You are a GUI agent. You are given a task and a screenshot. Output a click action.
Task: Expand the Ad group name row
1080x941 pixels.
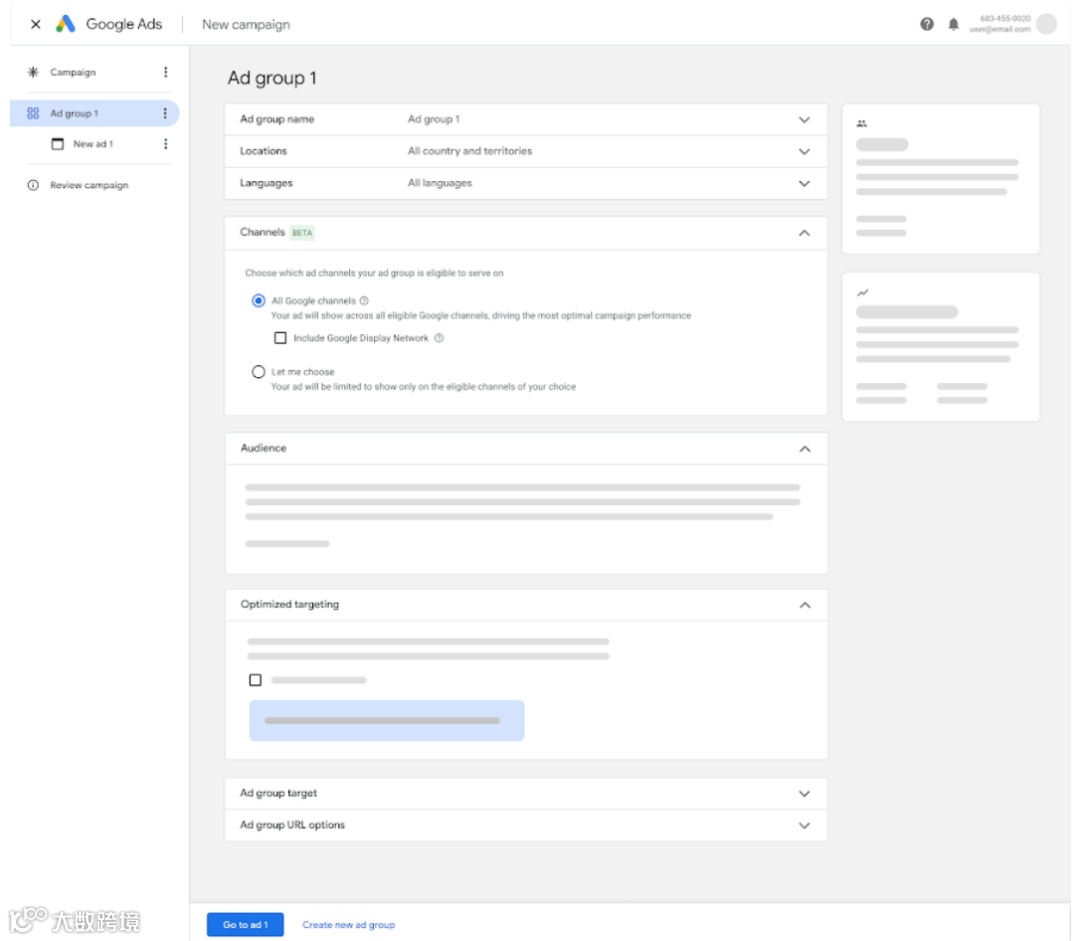tap(804, 120)
